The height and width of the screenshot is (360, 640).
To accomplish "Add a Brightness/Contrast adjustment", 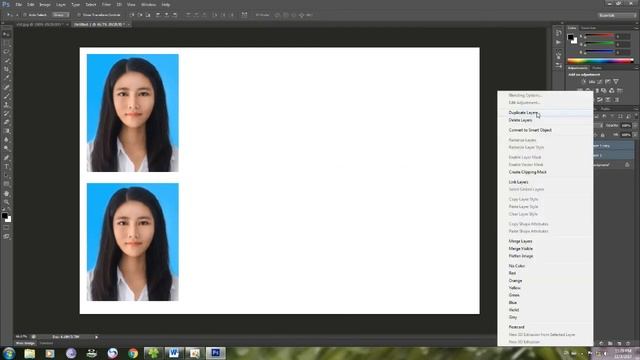I will 583,82.
